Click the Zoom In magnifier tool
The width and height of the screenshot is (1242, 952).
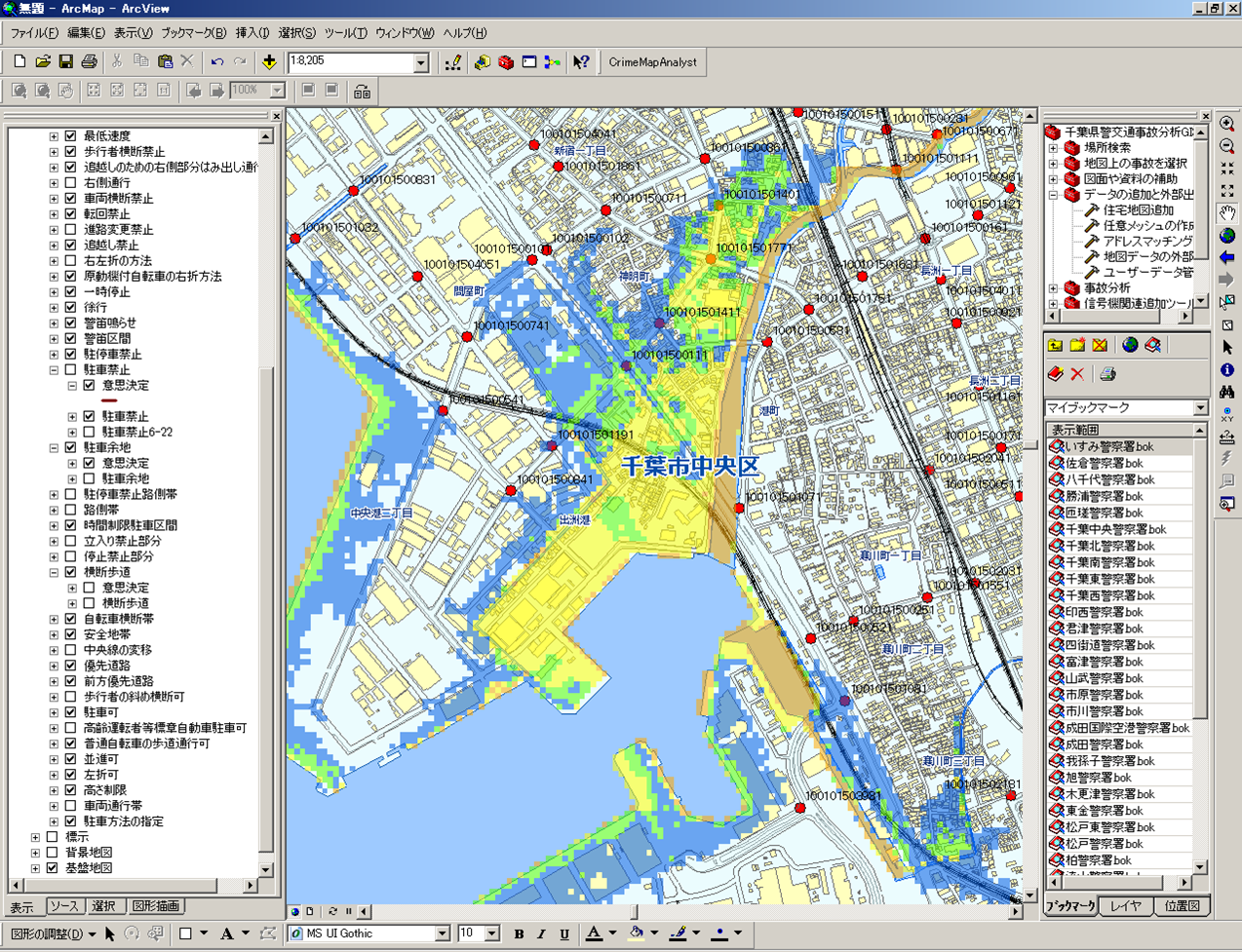click(x=1226, y=125)
